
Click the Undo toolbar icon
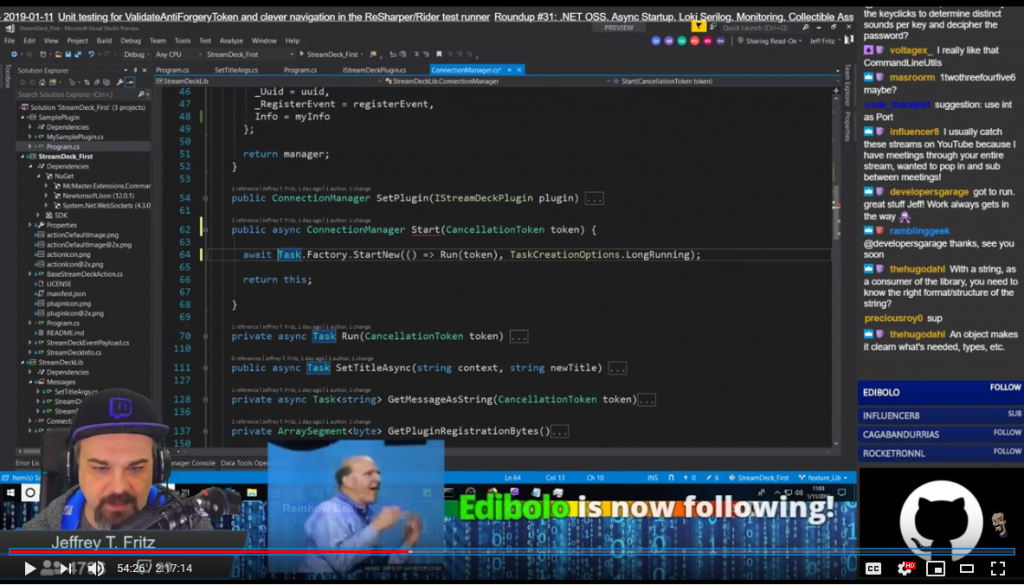91,54
